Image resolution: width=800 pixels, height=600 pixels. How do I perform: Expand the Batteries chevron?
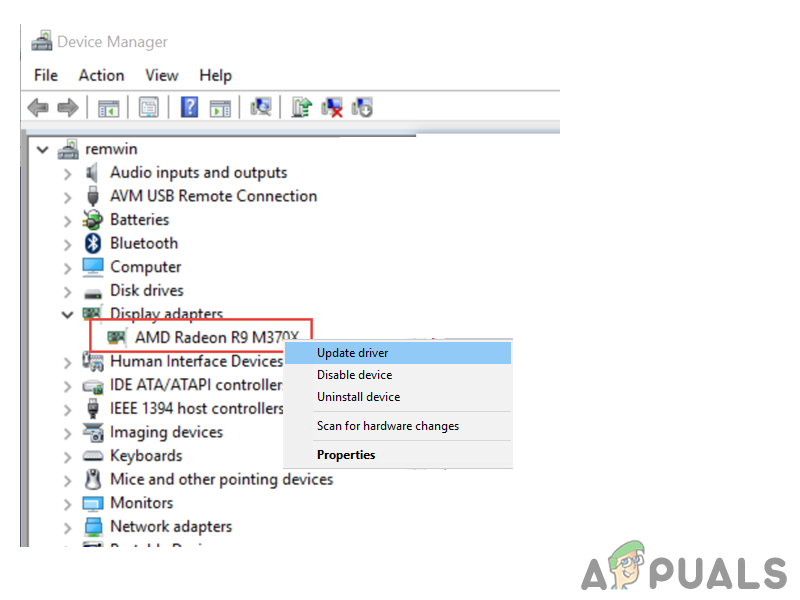tap(68, 221)
